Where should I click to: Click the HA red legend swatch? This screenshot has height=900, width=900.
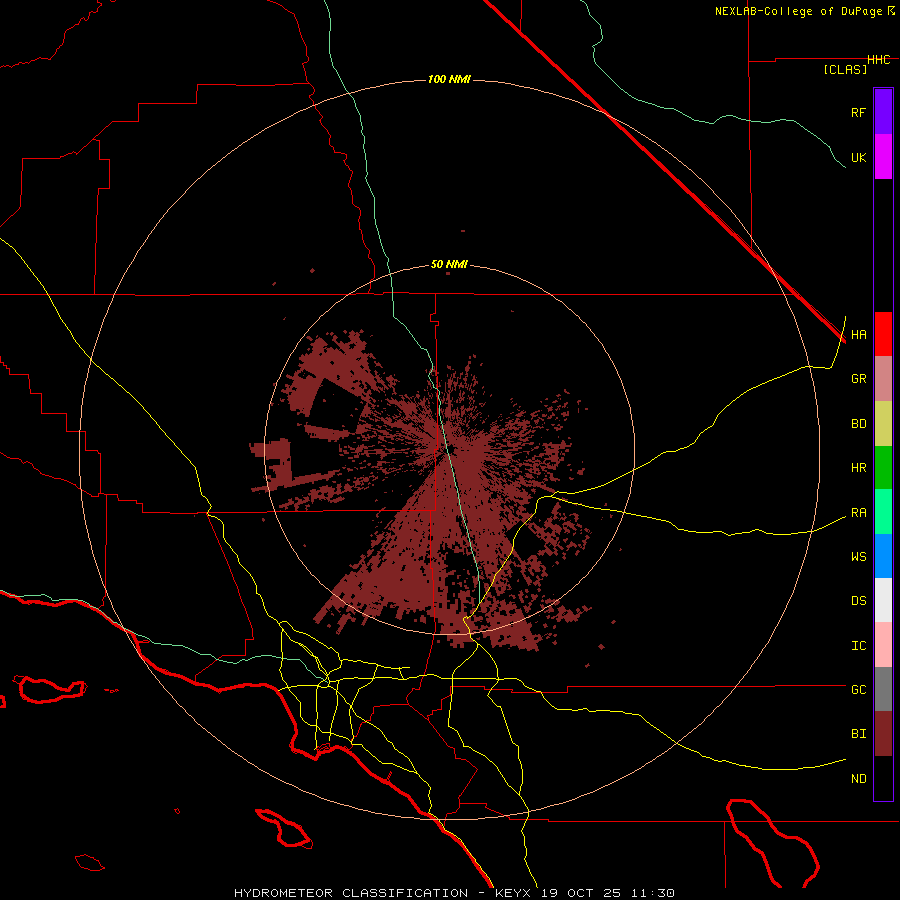(x=883, y=334)
